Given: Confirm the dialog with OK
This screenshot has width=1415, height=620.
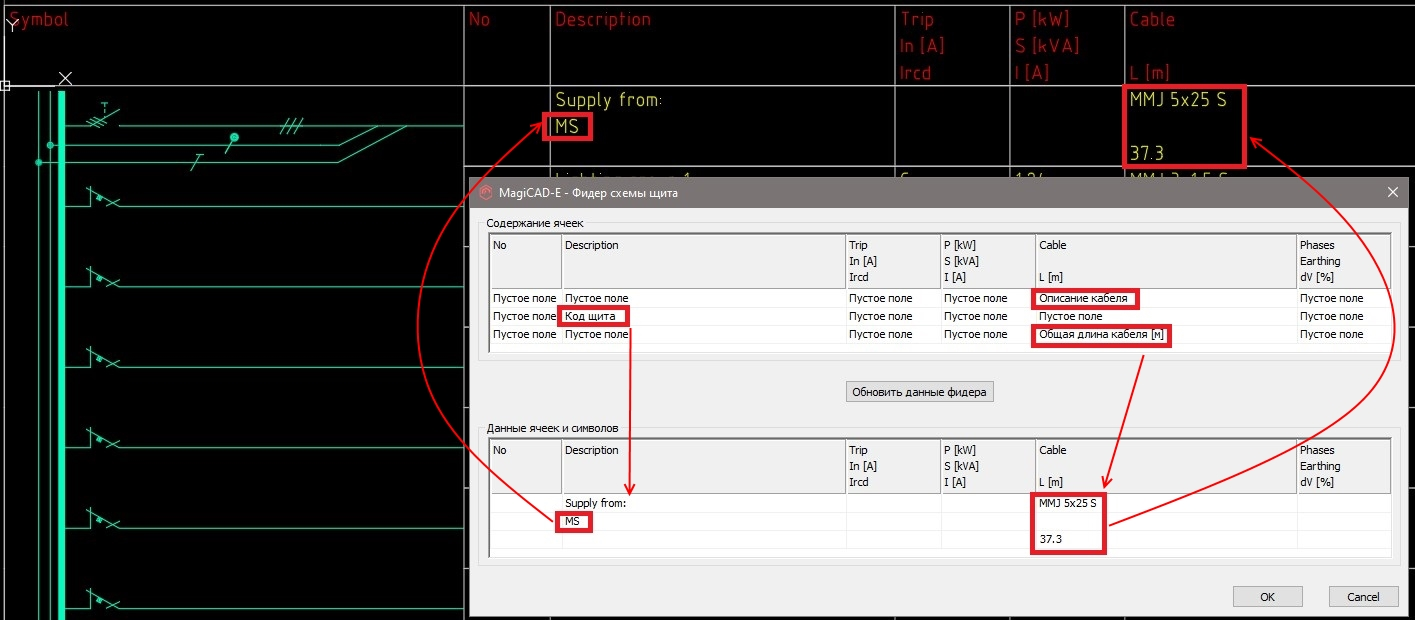Looking at the screenshot, I should click(1267, 597).
